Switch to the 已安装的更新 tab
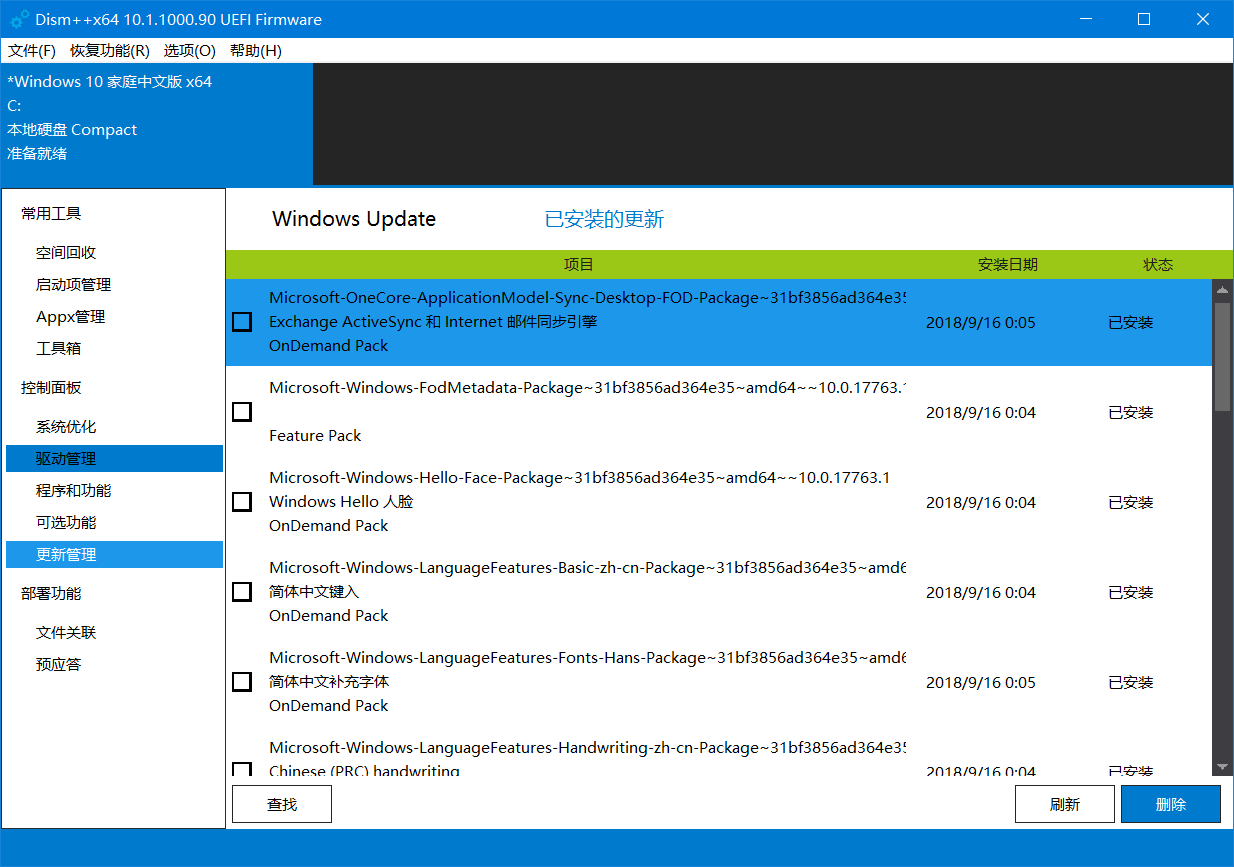 click(x=604, y=219)
